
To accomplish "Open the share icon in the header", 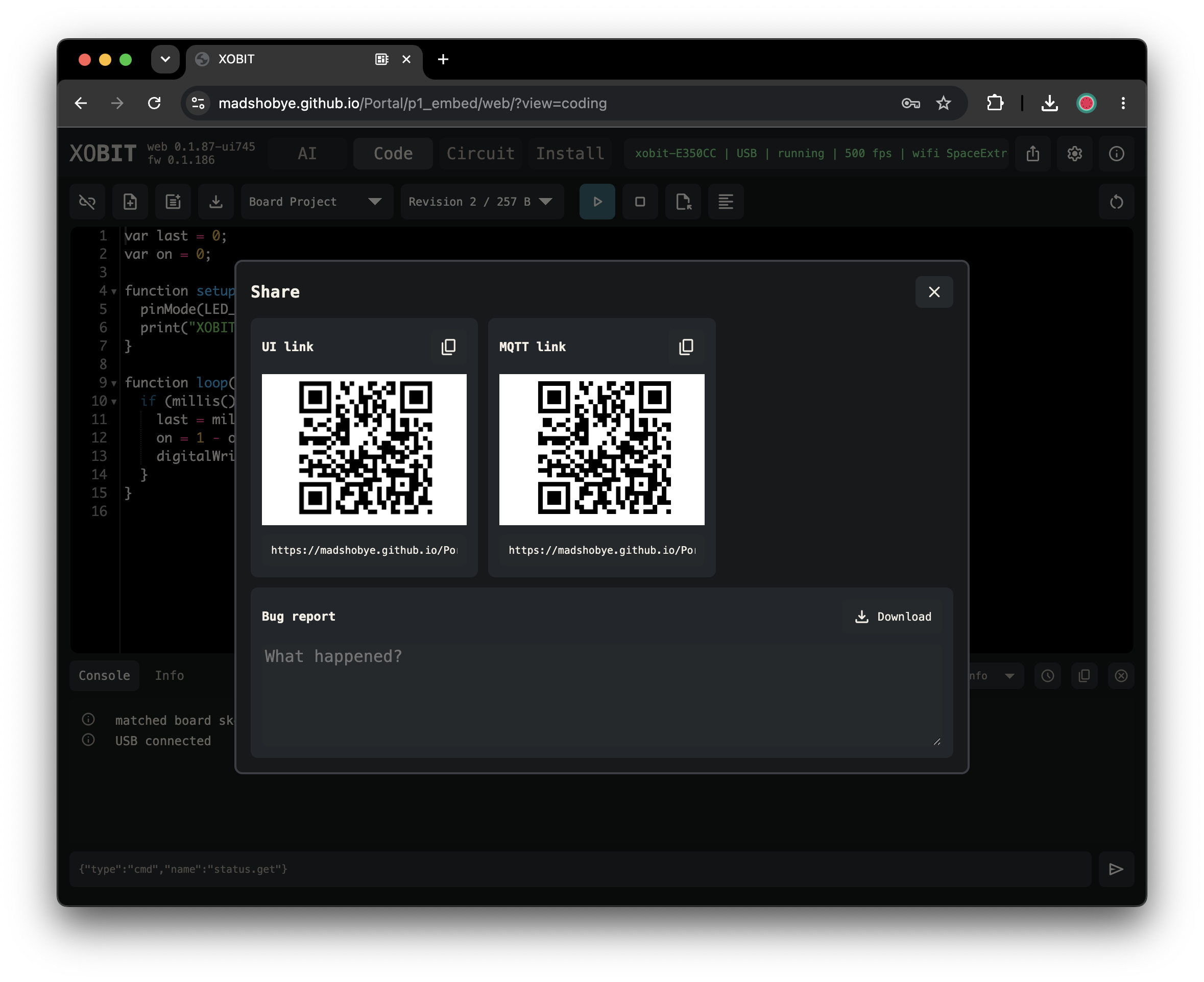I will pos(1033,153).
